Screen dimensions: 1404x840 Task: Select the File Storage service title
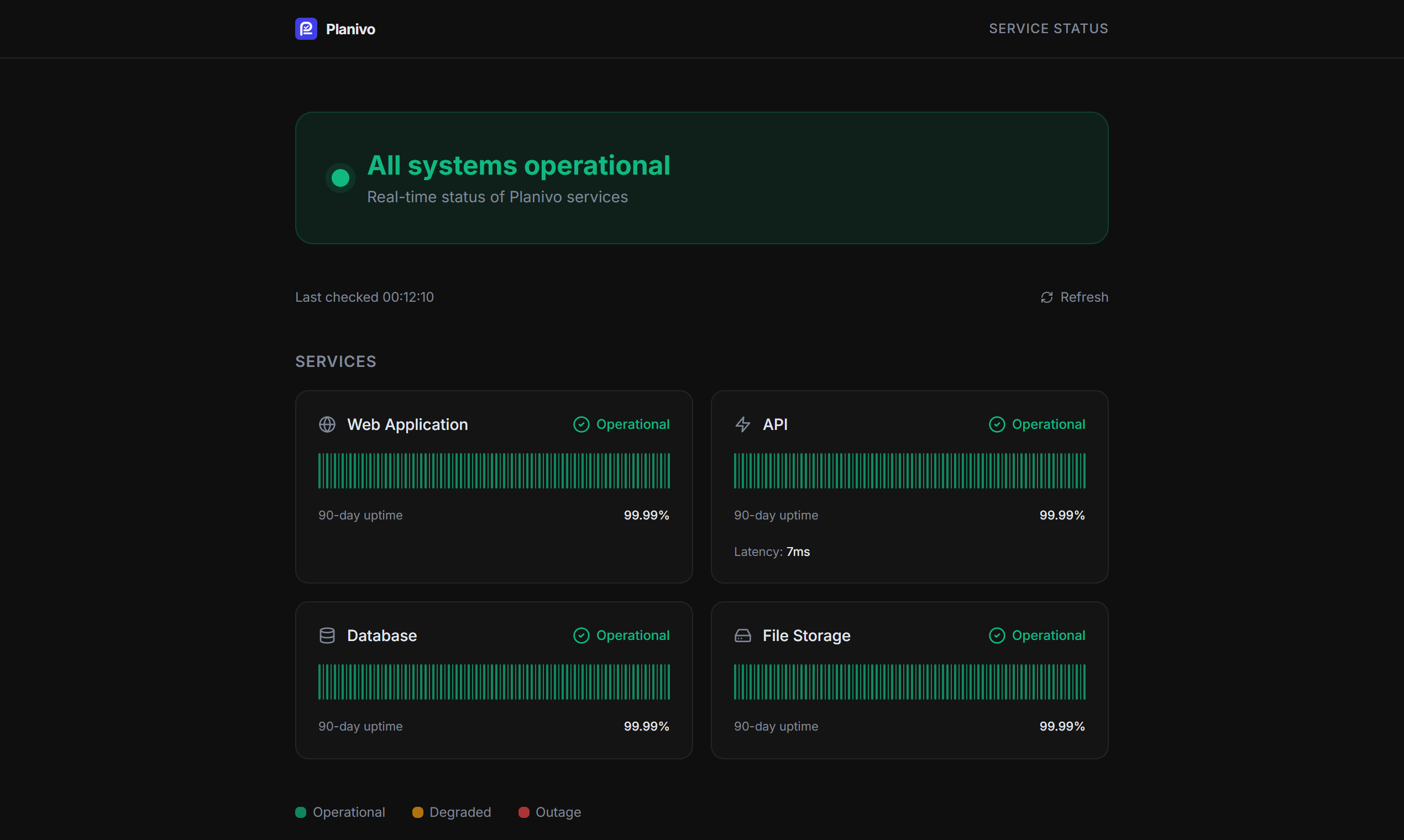[806, 636]
